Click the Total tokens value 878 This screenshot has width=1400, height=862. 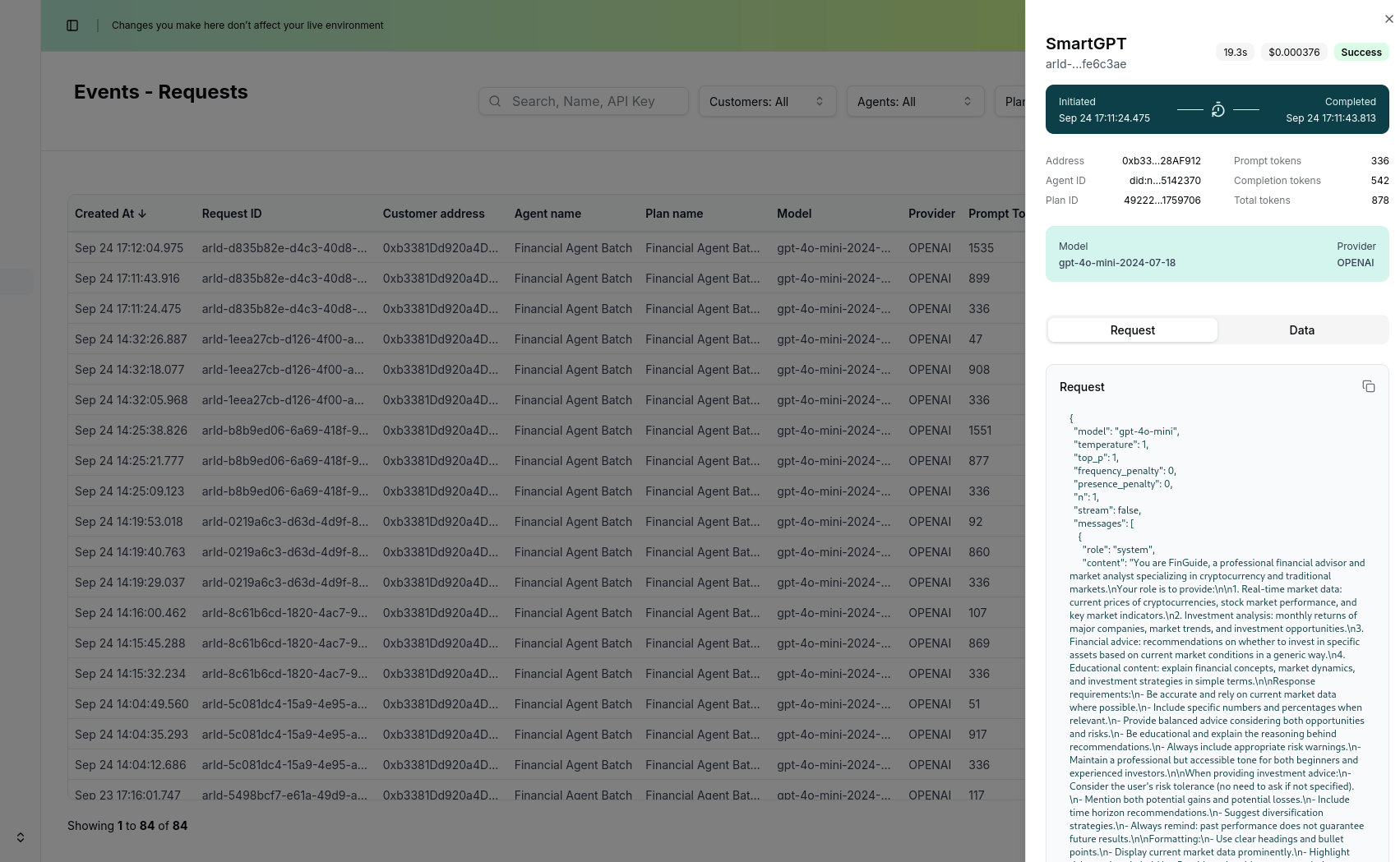click(x=1379, y=201)
